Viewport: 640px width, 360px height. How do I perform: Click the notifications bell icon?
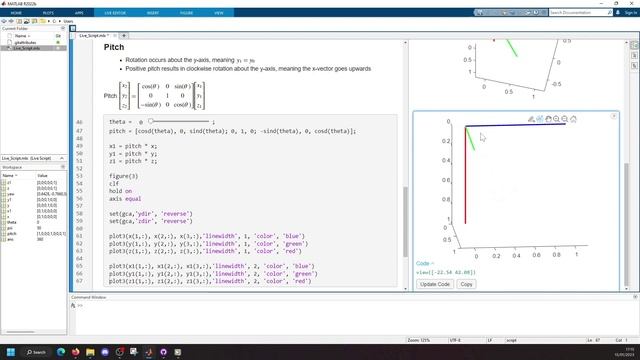point(618,13)
